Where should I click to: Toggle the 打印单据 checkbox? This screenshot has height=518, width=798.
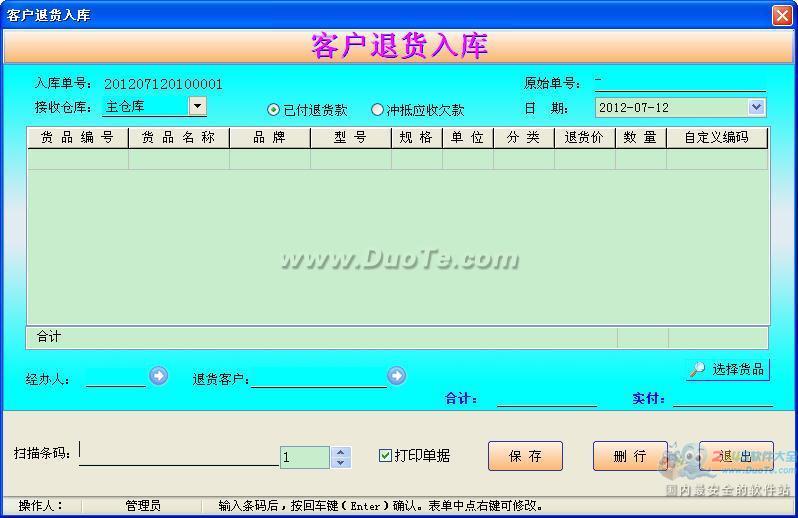385,456
